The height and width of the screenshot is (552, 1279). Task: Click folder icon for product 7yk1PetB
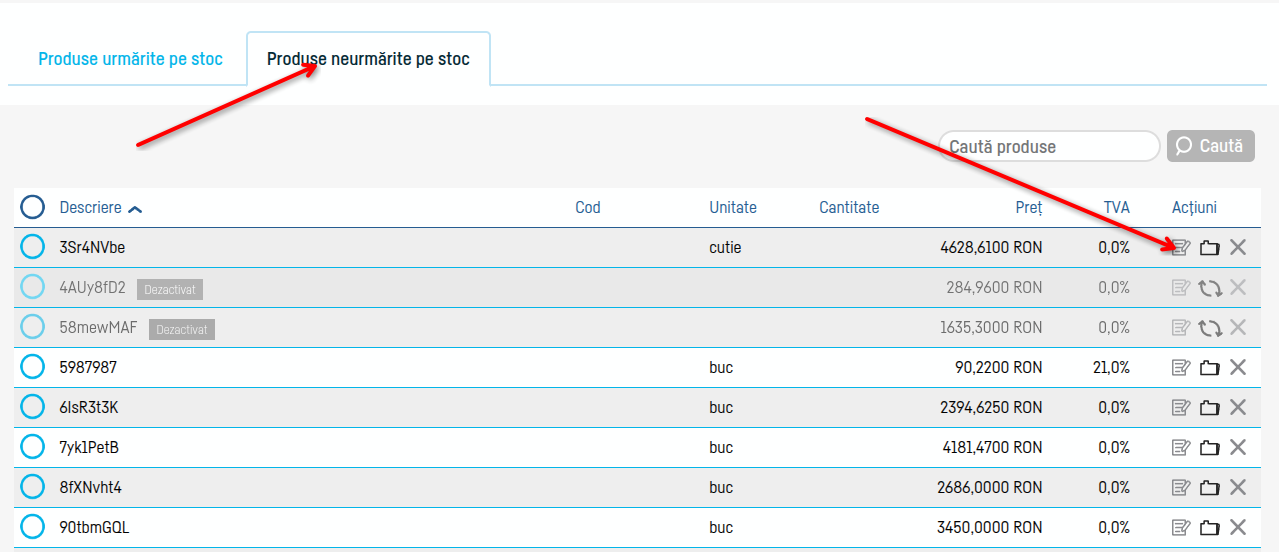pyautogui.click(x=1210, y=448)
